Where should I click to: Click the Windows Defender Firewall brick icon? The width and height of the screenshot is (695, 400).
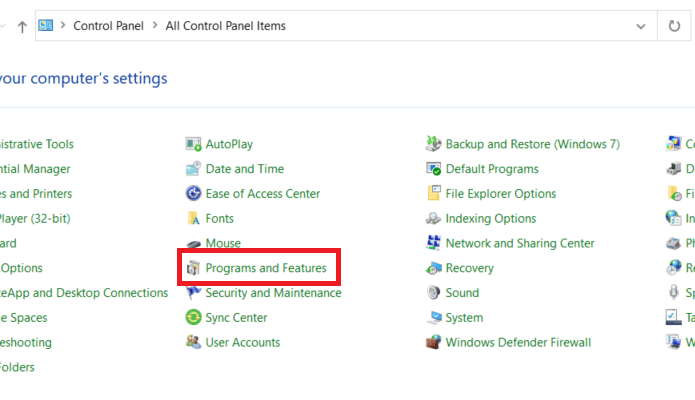433,342
